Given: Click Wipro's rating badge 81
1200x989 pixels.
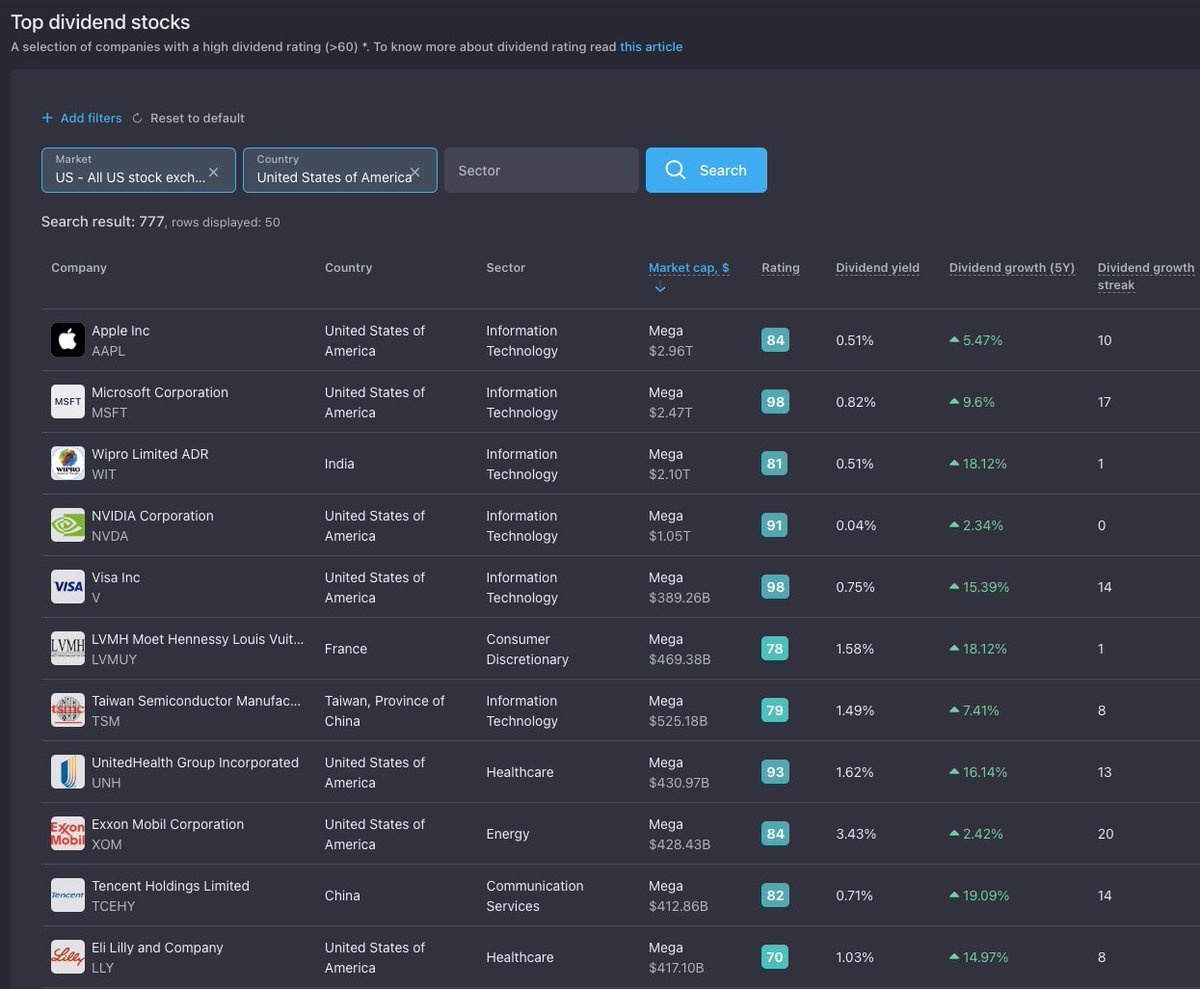Looking at the screenshot, I should point(775,464).
